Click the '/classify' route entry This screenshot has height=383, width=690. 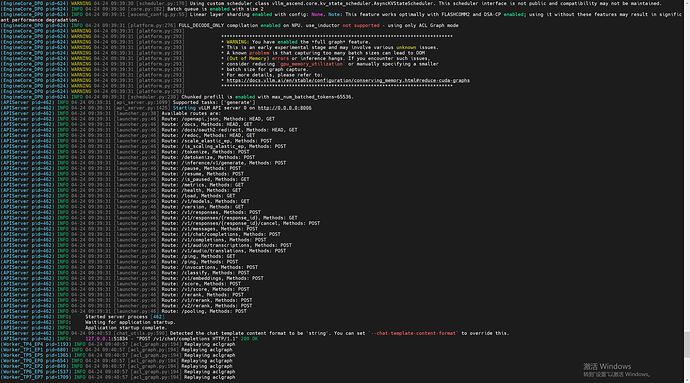coord(206,273)
